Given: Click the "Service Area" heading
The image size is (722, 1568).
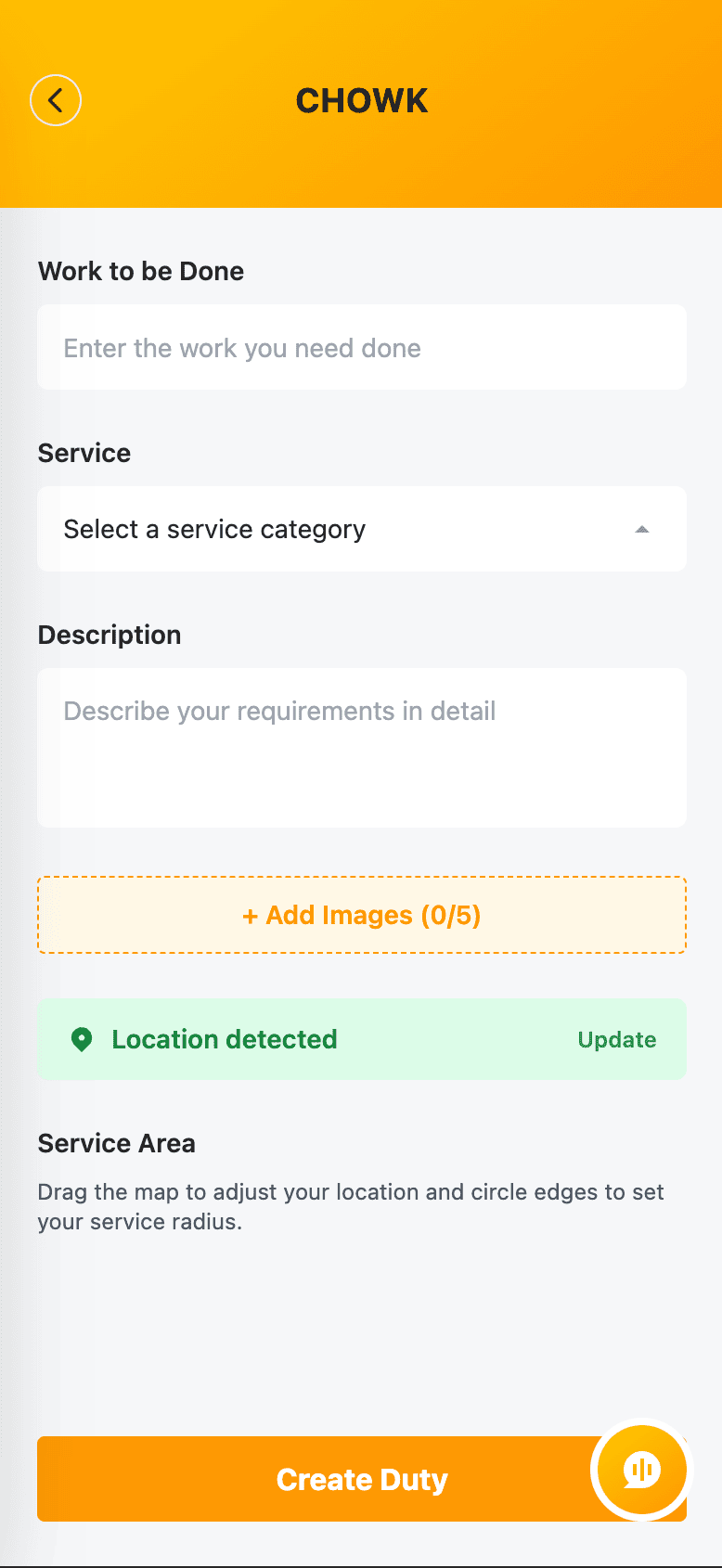Looking at the screenshot, I should coord(117,1143).
